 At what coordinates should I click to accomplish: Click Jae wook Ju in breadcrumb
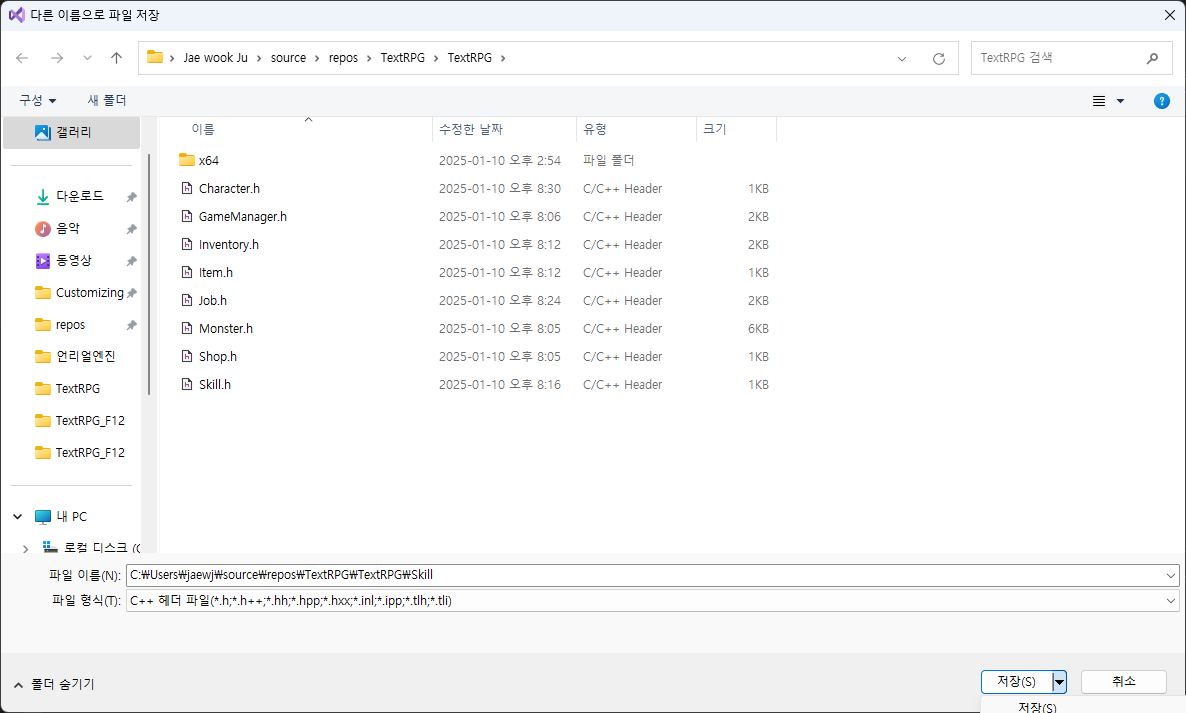(x=216, y=58)
